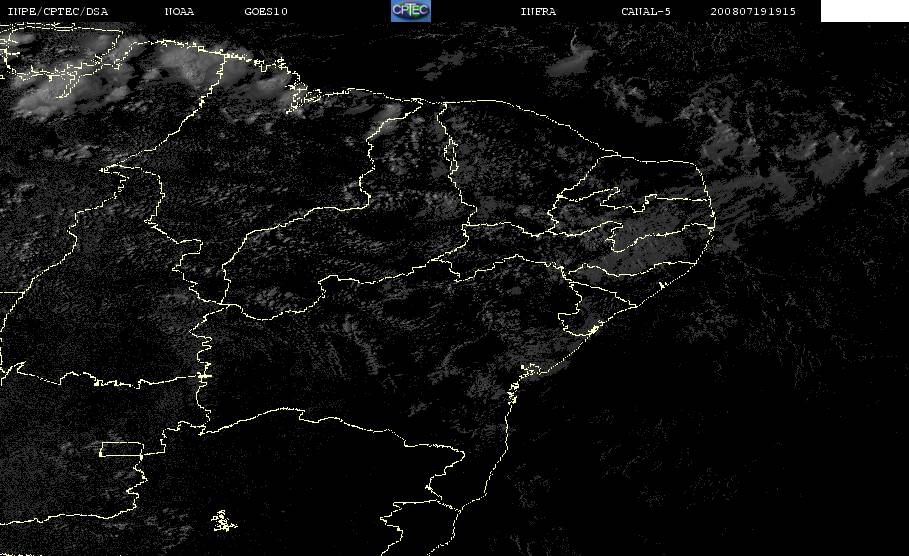The width and height of the screenshot is (909, 556).
Task: Click inside the small rectangular Distrito Federal outline
Action: 122,449
